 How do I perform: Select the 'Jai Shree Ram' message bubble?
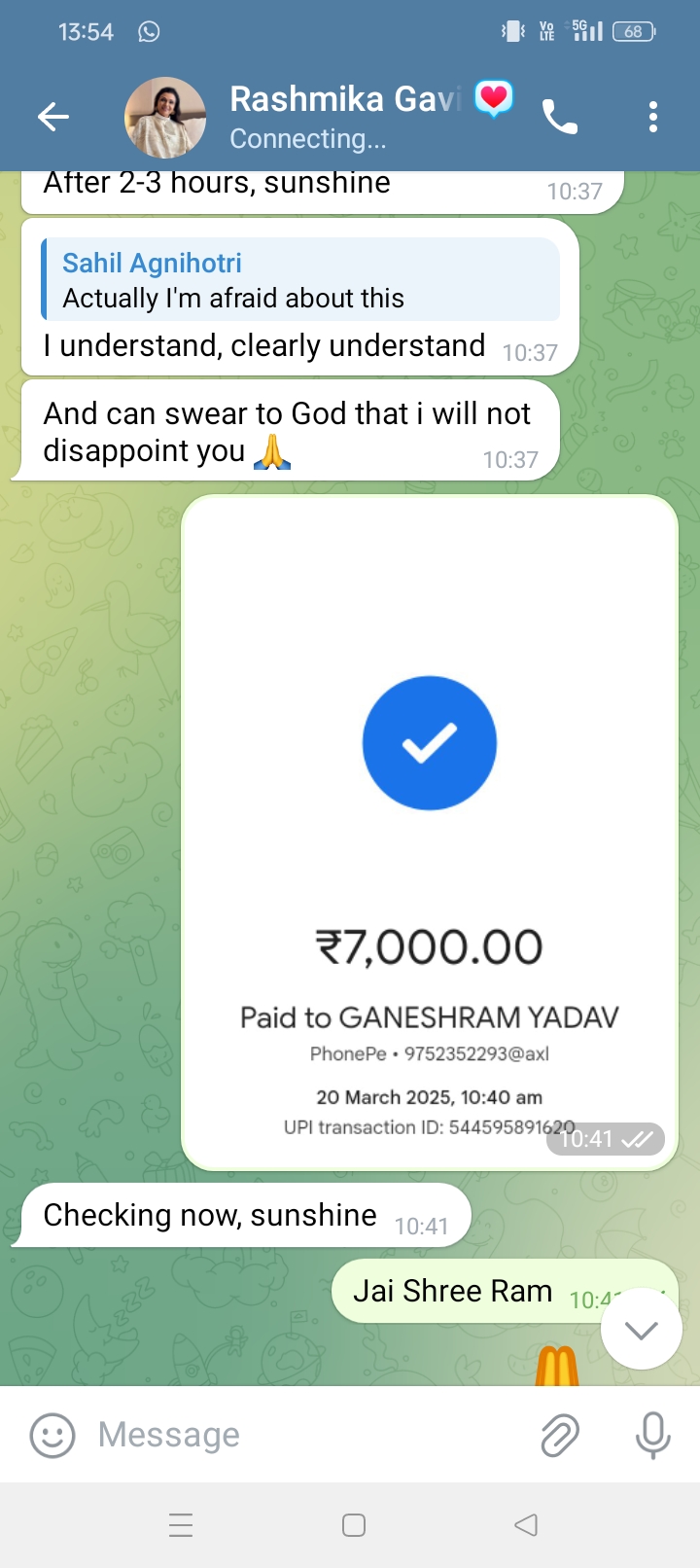(x=505, y=1292)
